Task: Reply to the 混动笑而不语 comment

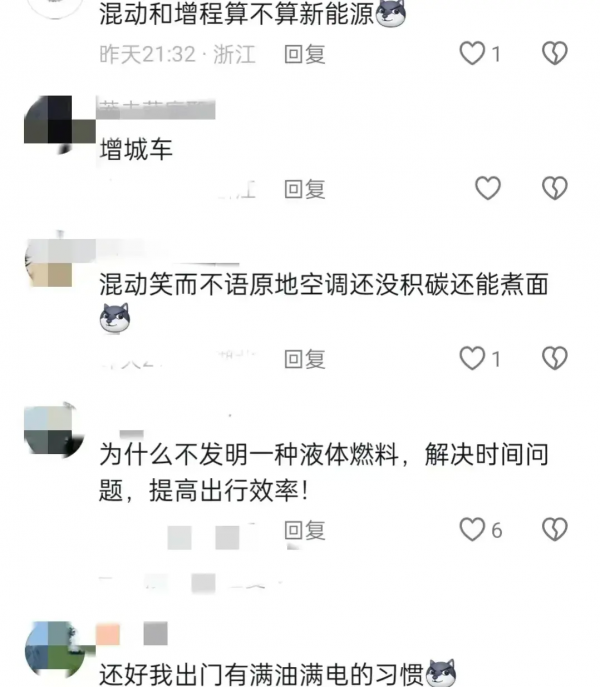Action: point(305,359)
